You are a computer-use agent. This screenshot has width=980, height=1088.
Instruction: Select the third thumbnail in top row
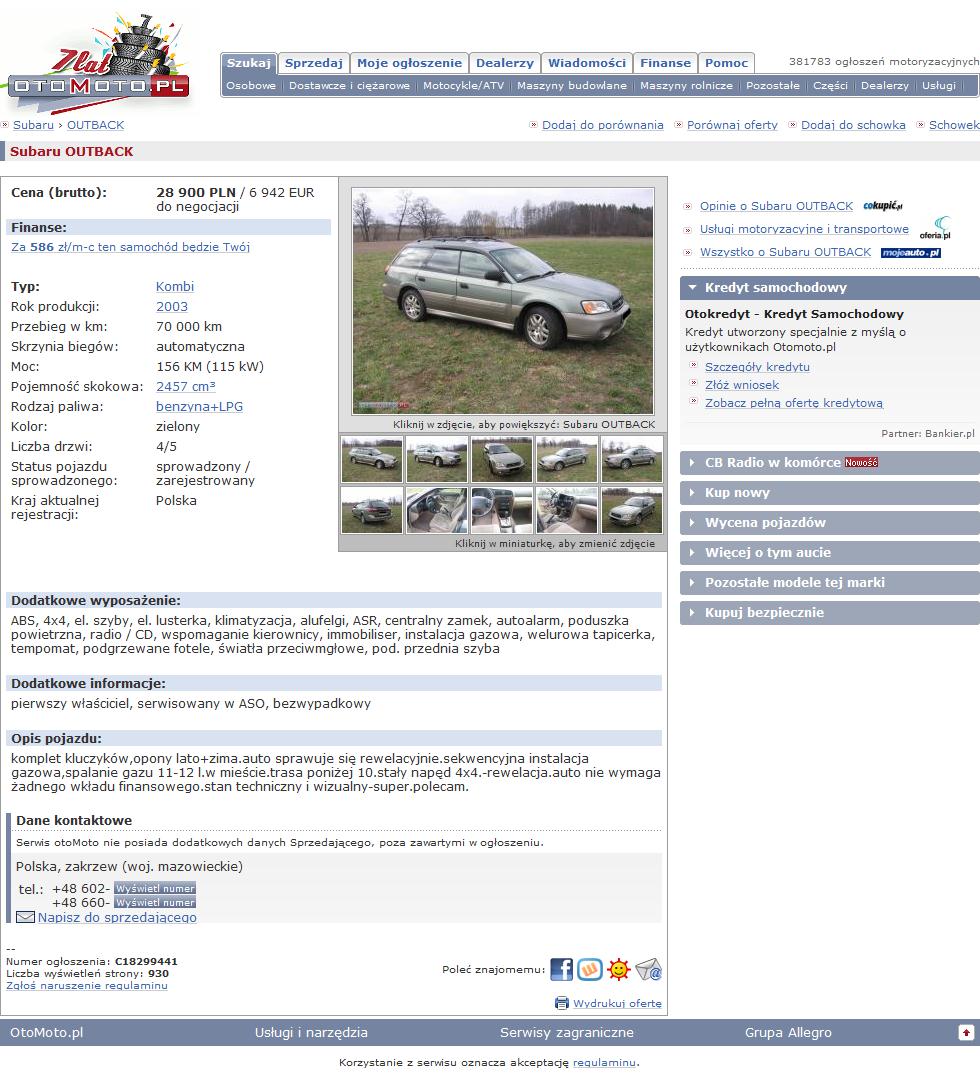(x=502, y=459)
